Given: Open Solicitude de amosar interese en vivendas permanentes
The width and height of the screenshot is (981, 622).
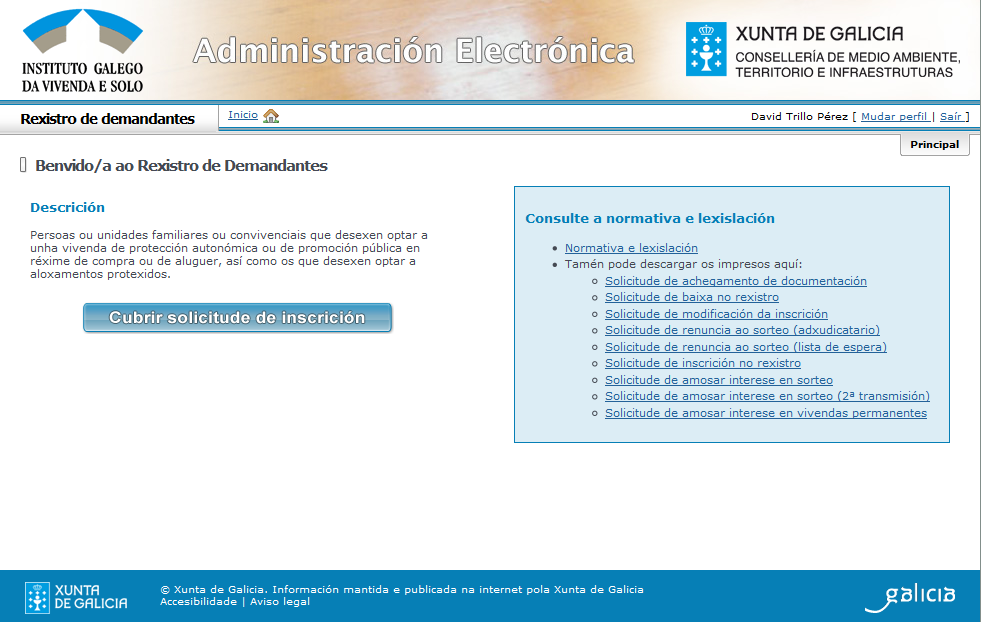Looking at the screenshot, I should tap(766, 413).
